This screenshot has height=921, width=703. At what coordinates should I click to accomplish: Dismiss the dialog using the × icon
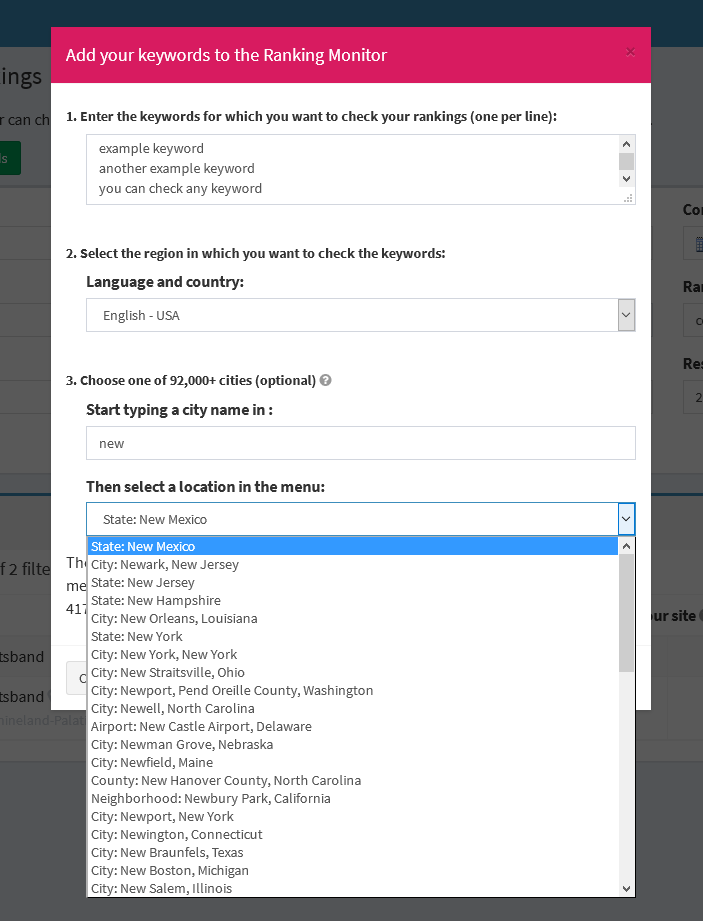pos(630,51)
